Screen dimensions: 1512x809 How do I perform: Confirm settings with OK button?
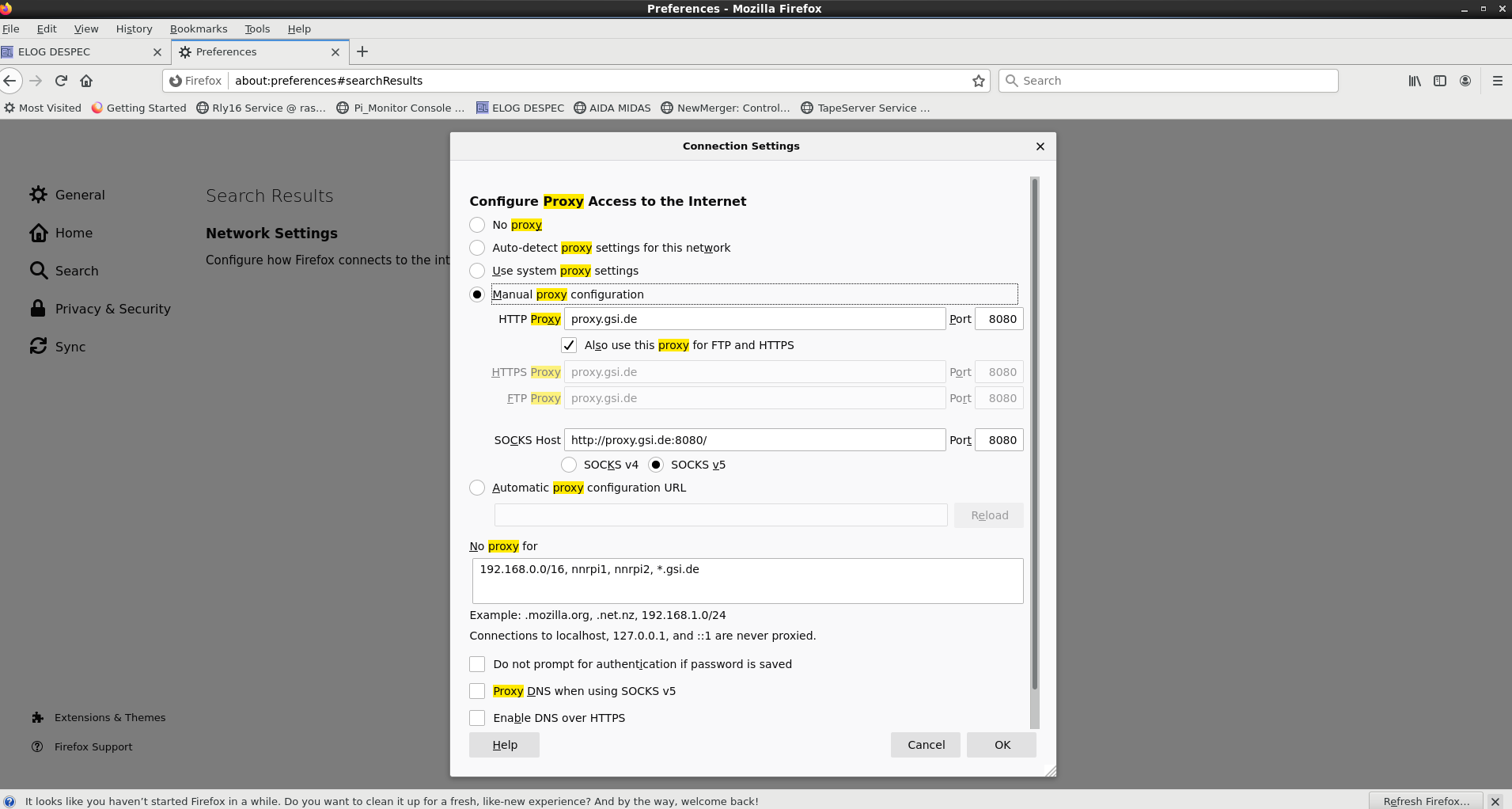point(1002,745)
